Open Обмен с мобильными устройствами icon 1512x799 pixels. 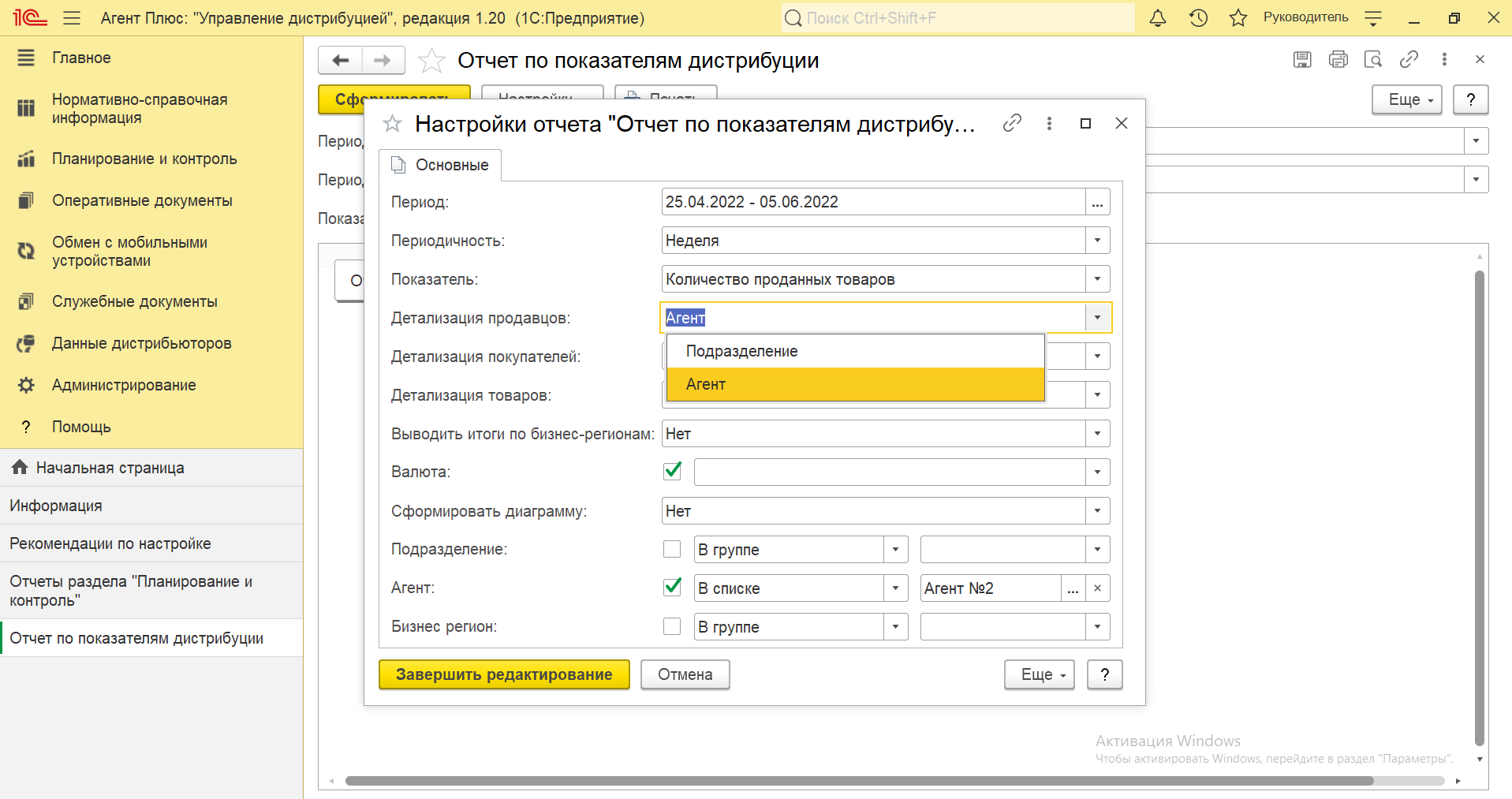26,251
